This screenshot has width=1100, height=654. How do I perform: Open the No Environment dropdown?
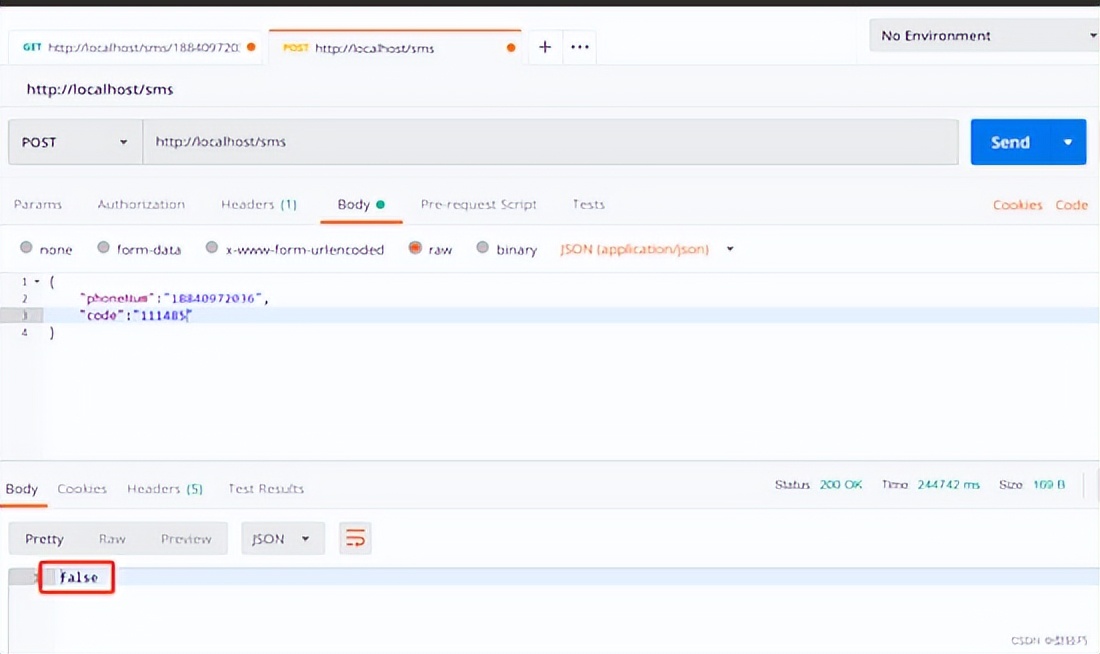click(984, 35)
